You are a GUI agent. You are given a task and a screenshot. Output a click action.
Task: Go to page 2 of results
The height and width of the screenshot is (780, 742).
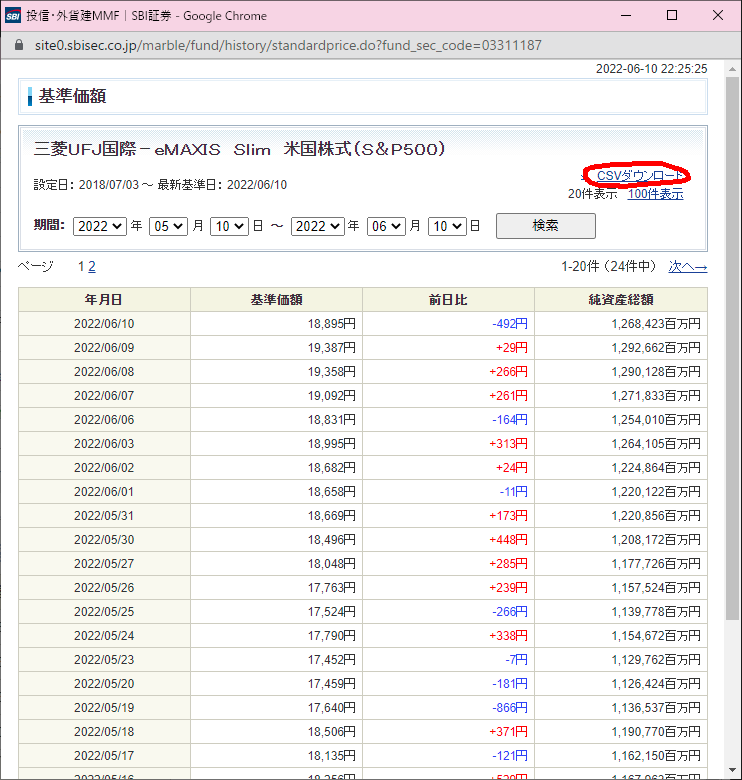[x=92, y=267]
